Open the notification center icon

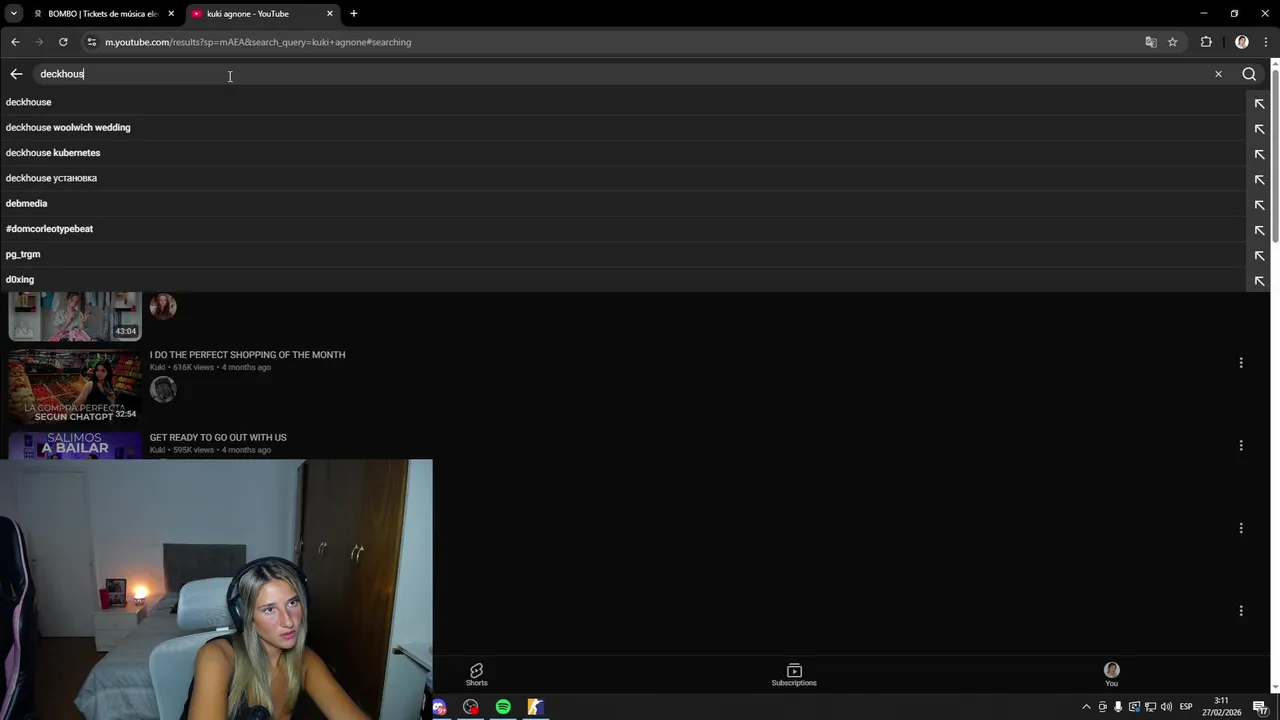click(1261, 707)
